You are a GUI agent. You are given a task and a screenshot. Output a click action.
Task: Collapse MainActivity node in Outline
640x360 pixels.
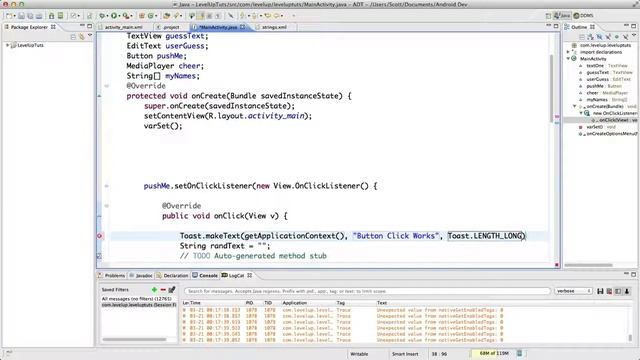pos(568,59)
